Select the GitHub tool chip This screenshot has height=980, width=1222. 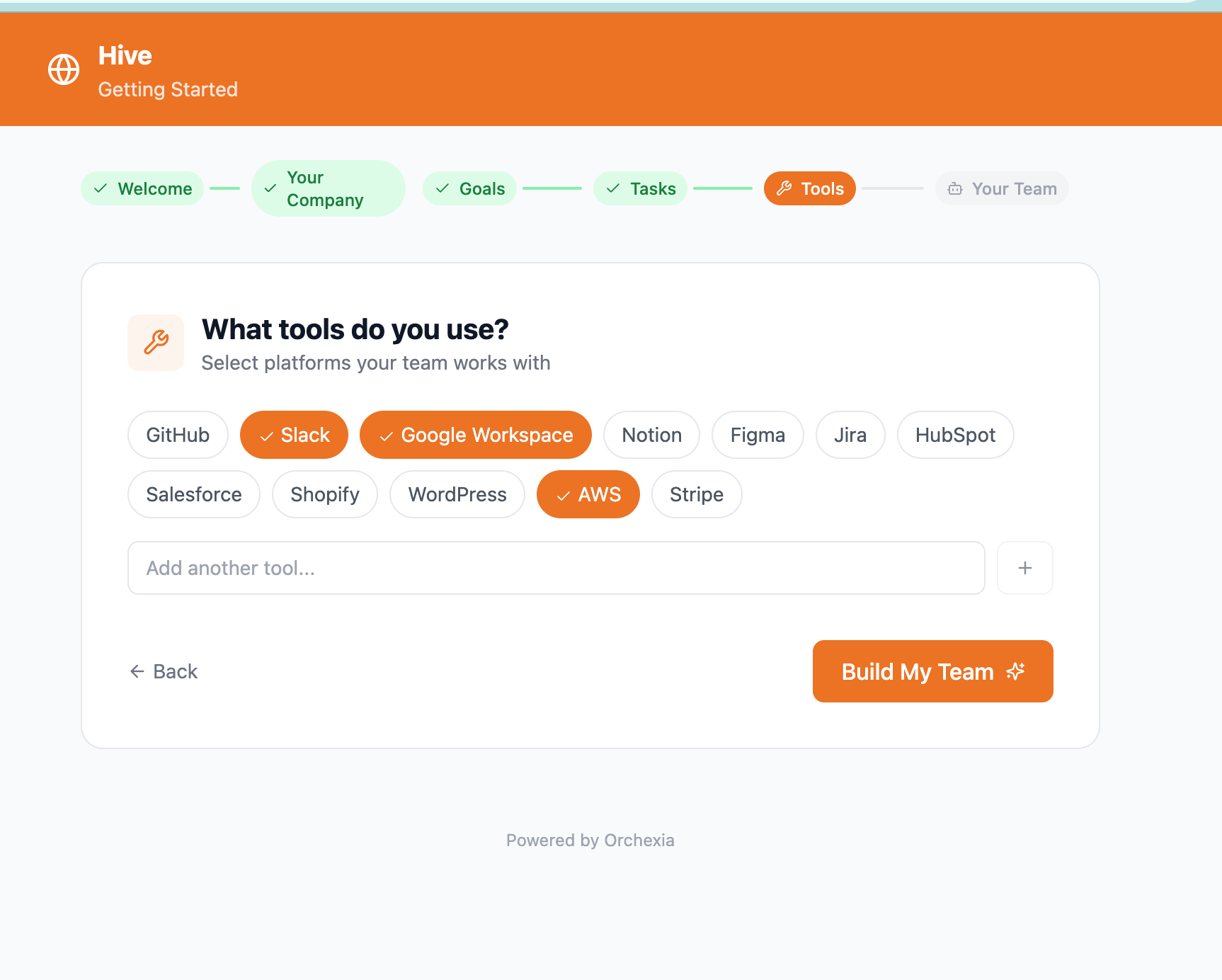point(178,435)
